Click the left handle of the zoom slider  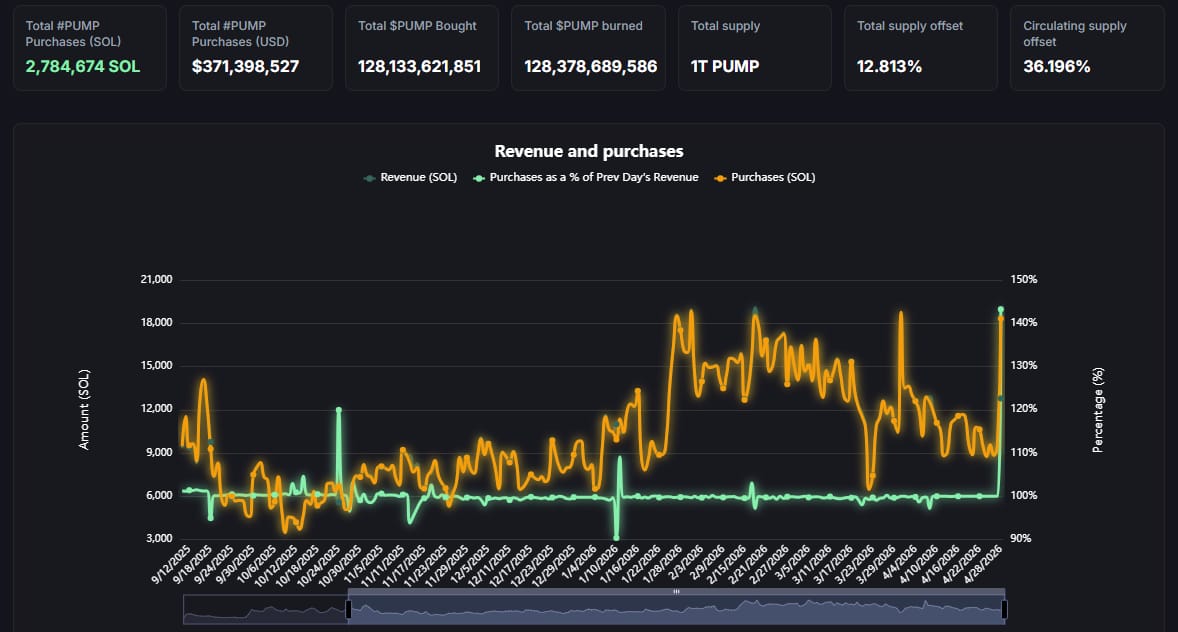tap(348, 609)
